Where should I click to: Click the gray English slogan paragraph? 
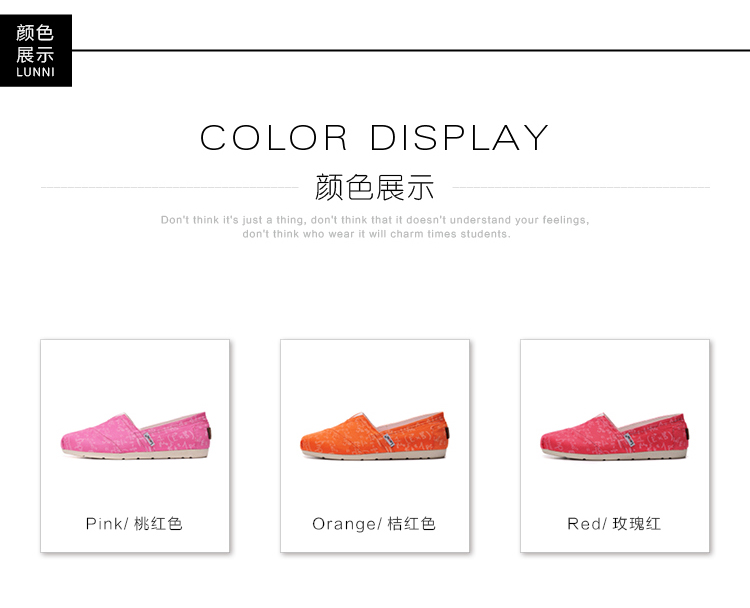point(375,227)
